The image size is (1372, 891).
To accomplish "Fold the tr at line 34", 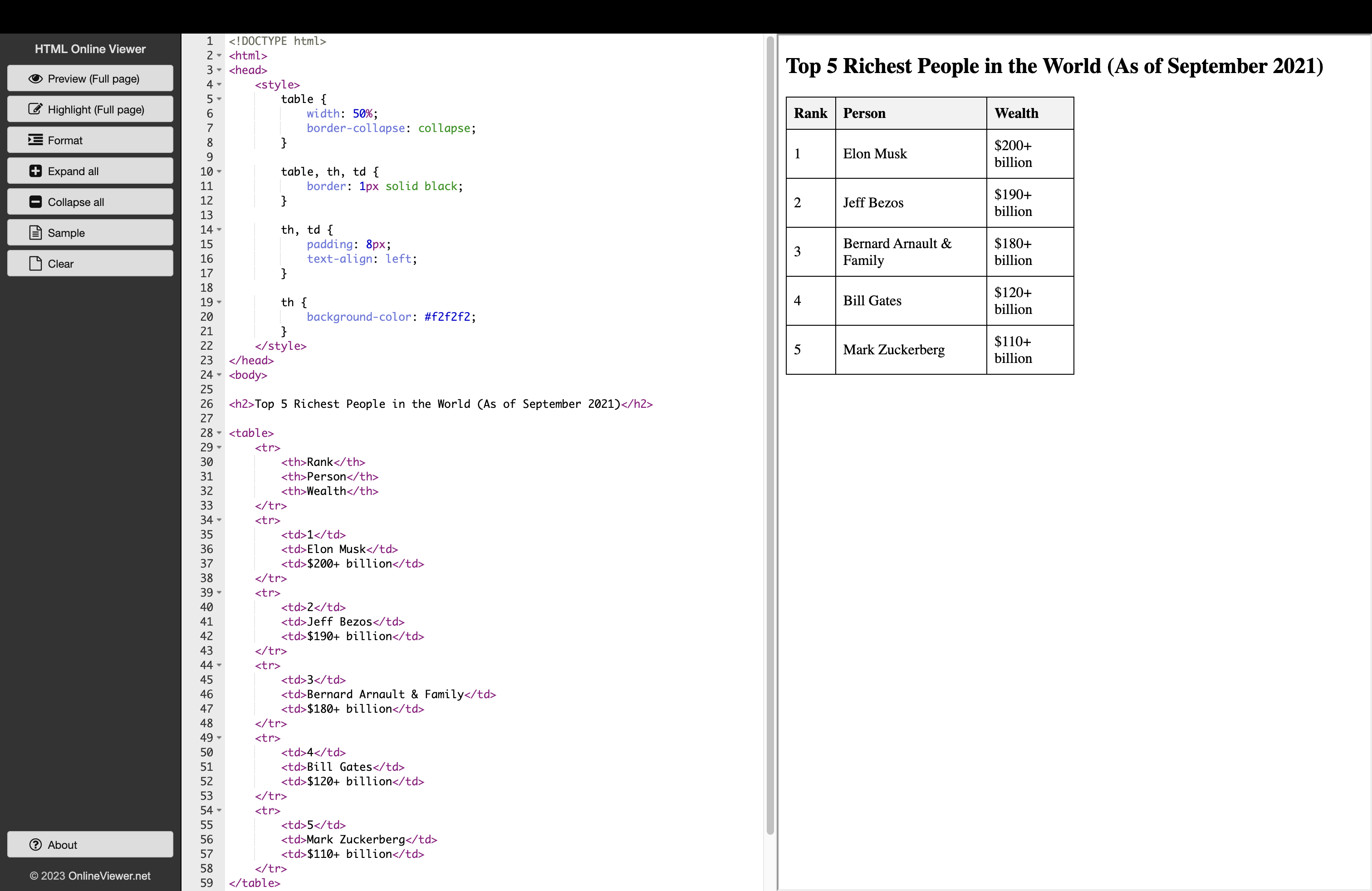I will 219,520.
